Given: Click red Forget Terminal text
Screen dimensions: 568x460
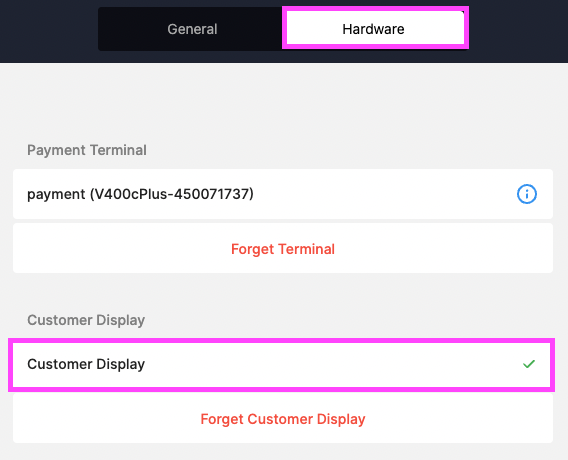Looking at the screenshot, I should (x=283, y=249).
